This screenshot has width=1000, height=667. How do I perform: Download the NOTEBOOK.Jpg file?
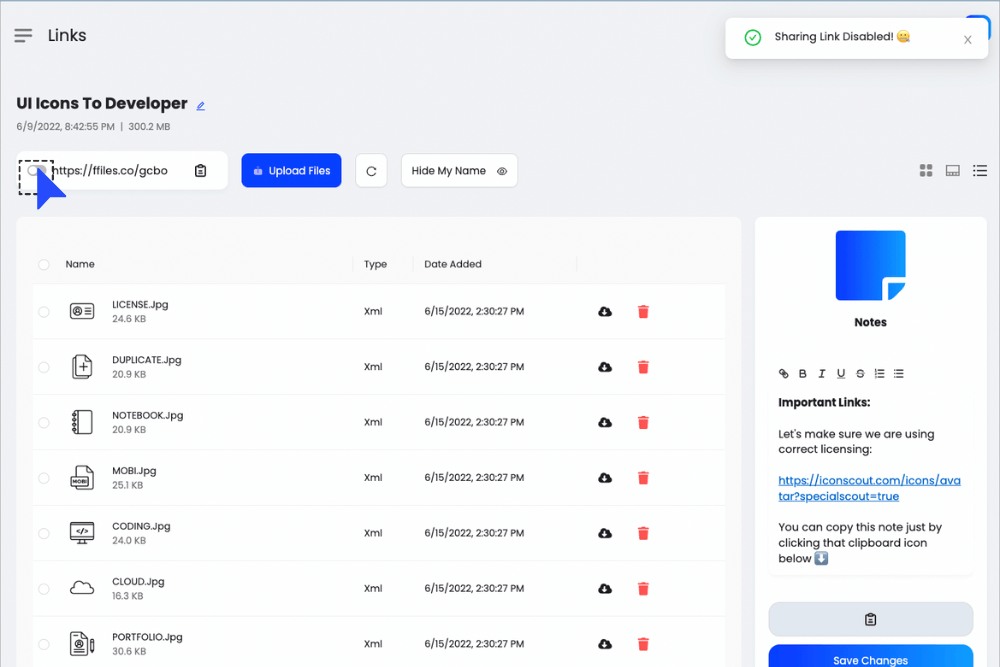point(605,423)
